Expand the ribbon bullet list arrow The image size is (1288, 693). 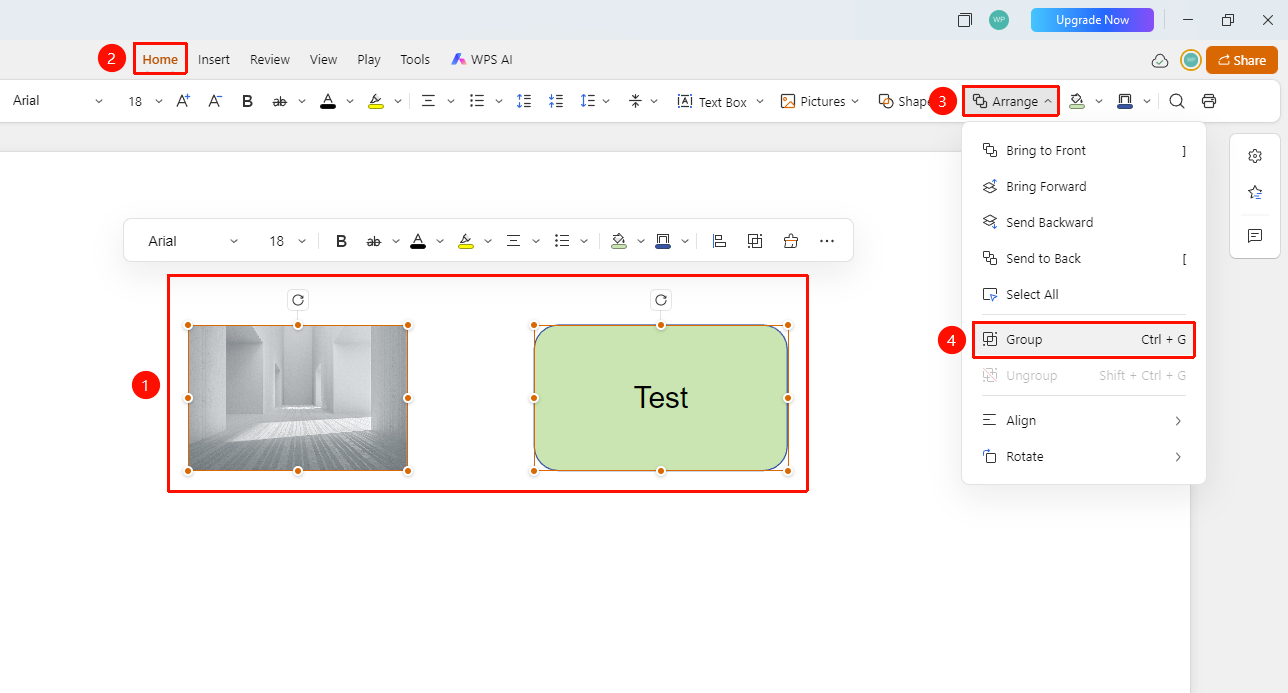tap(498, 101)
